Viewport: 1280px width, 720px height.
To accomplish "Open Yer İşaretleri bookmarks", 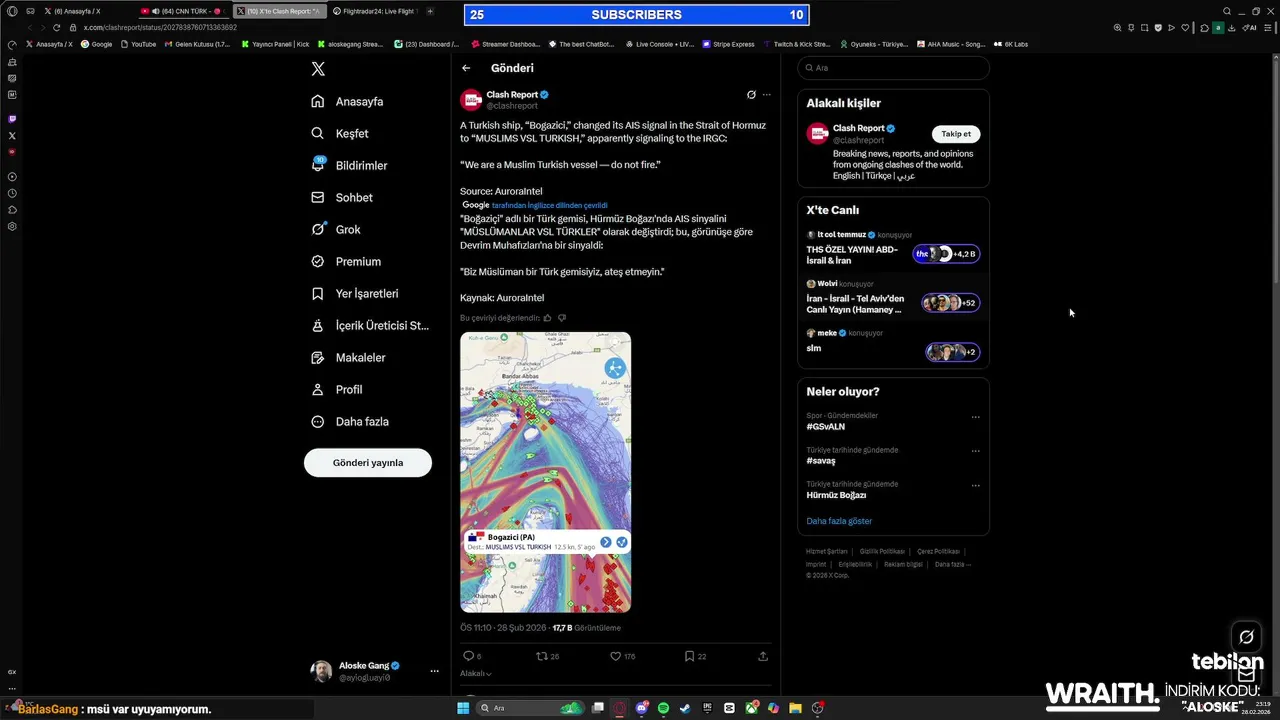I will pyautogui.click(x=354, y=293).
